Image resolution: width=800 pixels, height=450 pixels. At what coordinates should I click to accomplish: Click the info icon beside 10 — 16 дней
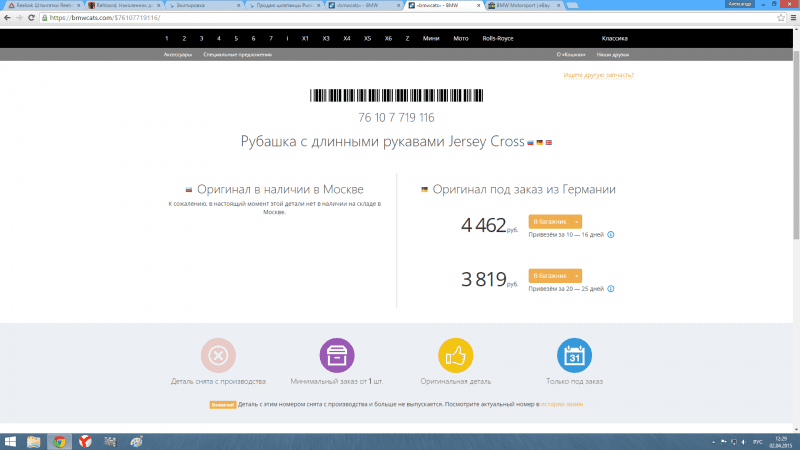[x=611, y=235]
